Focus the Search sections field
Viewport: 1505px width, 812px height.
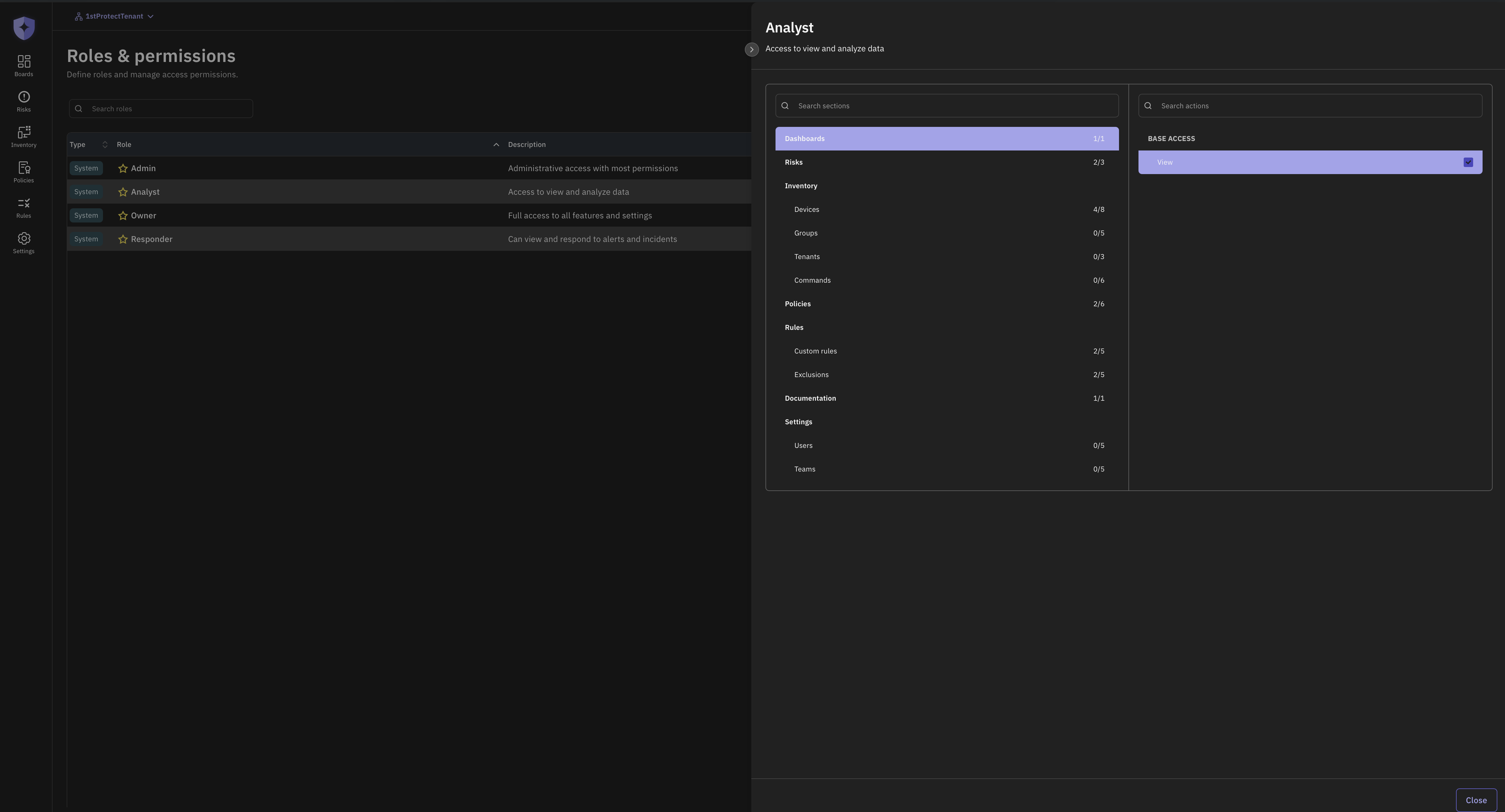(x=947, y=106)
